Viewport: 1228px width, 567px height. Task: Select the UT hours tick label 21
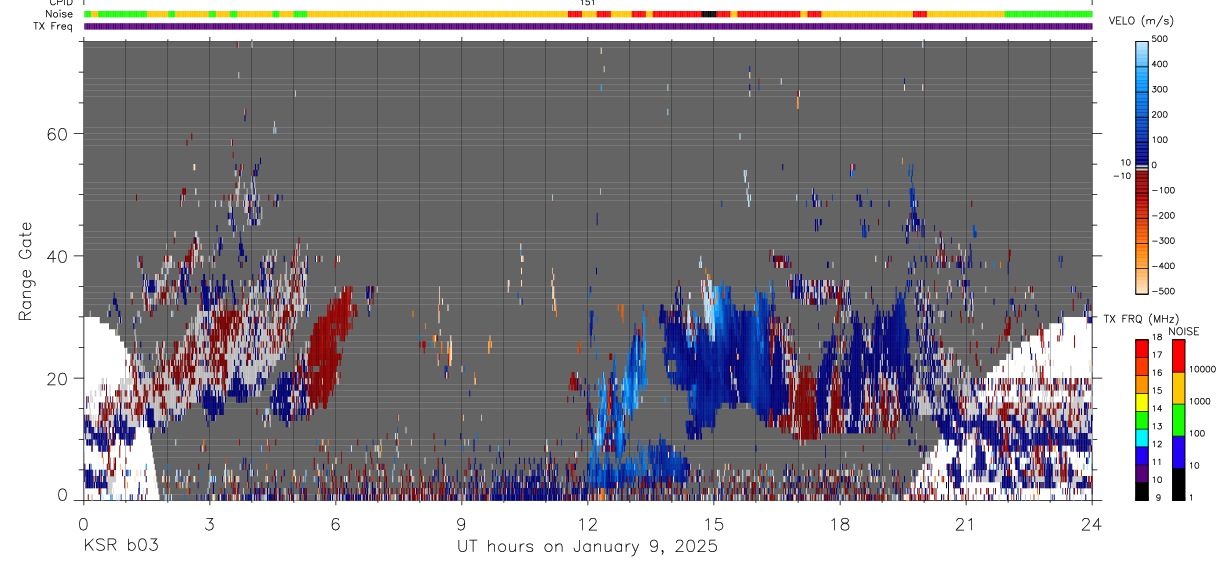tap(966, 524)
